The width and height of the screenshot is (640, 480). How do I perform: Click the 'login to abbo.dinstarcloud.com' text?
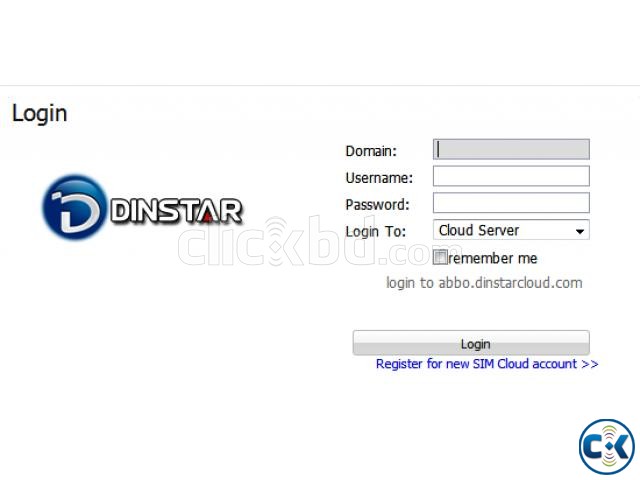click(484, 283)
